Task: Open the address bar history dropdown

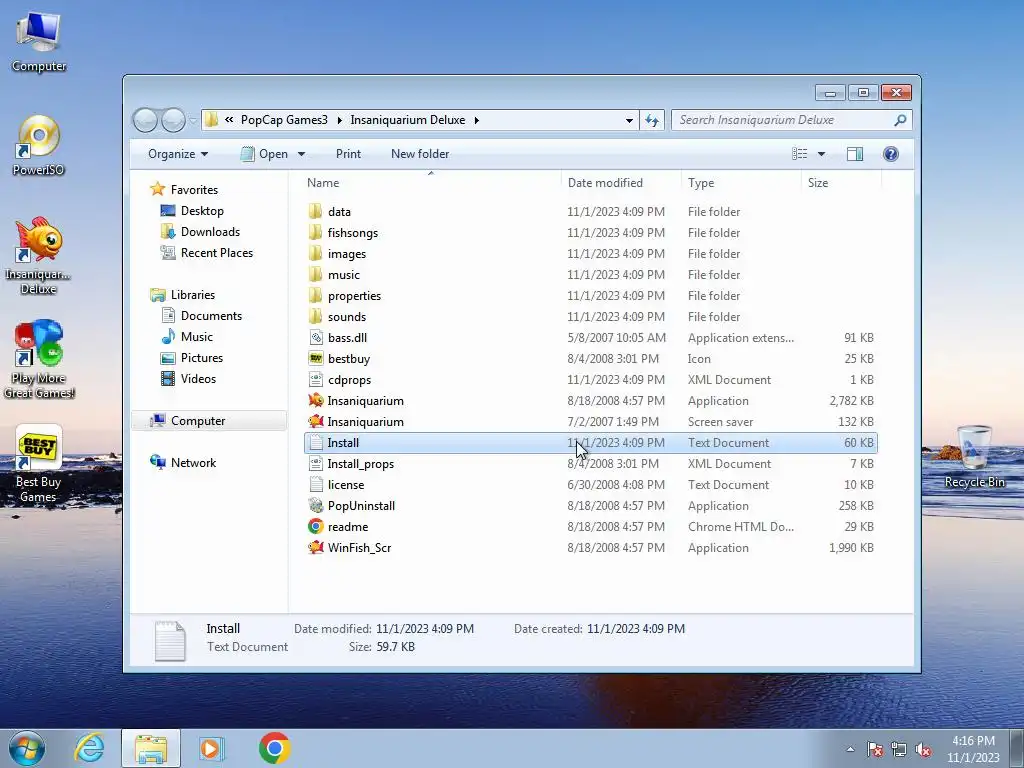Action: [x=629, y=120]
